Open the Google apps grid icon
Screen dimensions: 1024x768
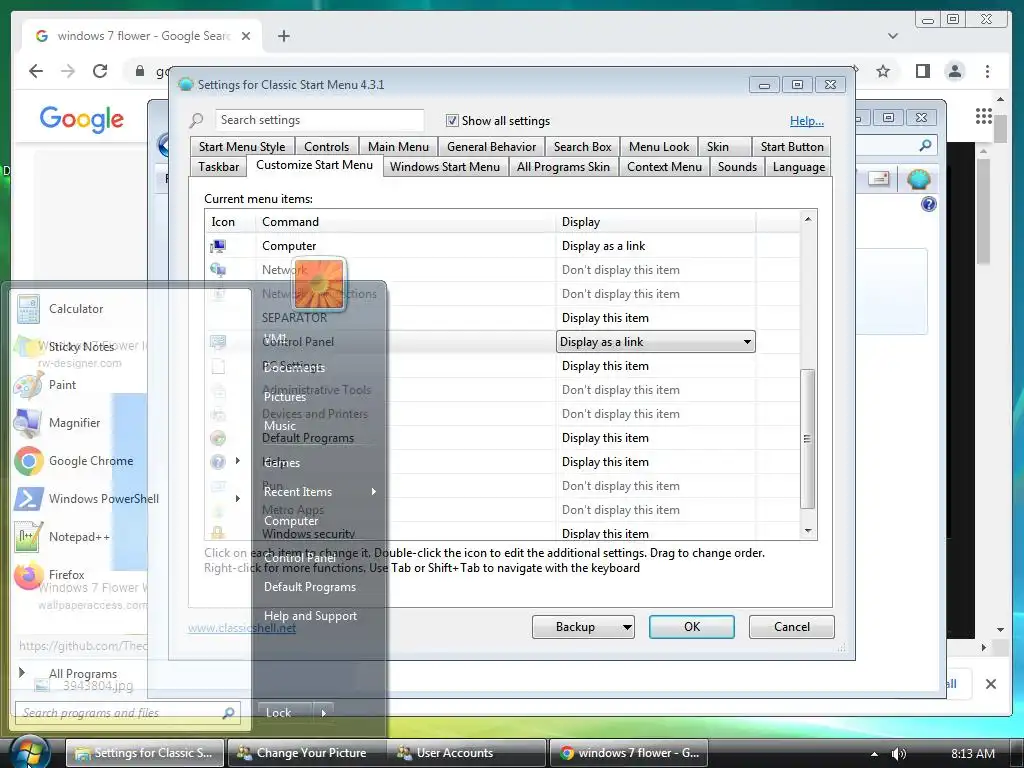point(984,116)
